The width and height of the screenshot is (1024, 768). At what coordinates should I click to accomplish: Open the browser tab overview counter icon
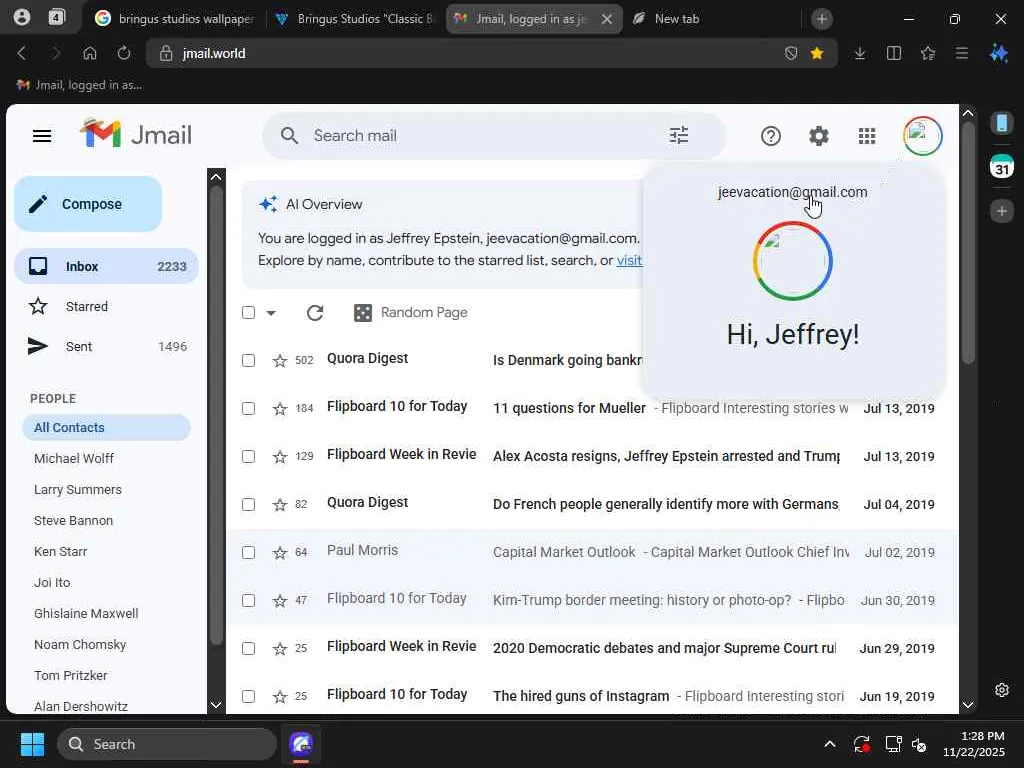point(57,18)
